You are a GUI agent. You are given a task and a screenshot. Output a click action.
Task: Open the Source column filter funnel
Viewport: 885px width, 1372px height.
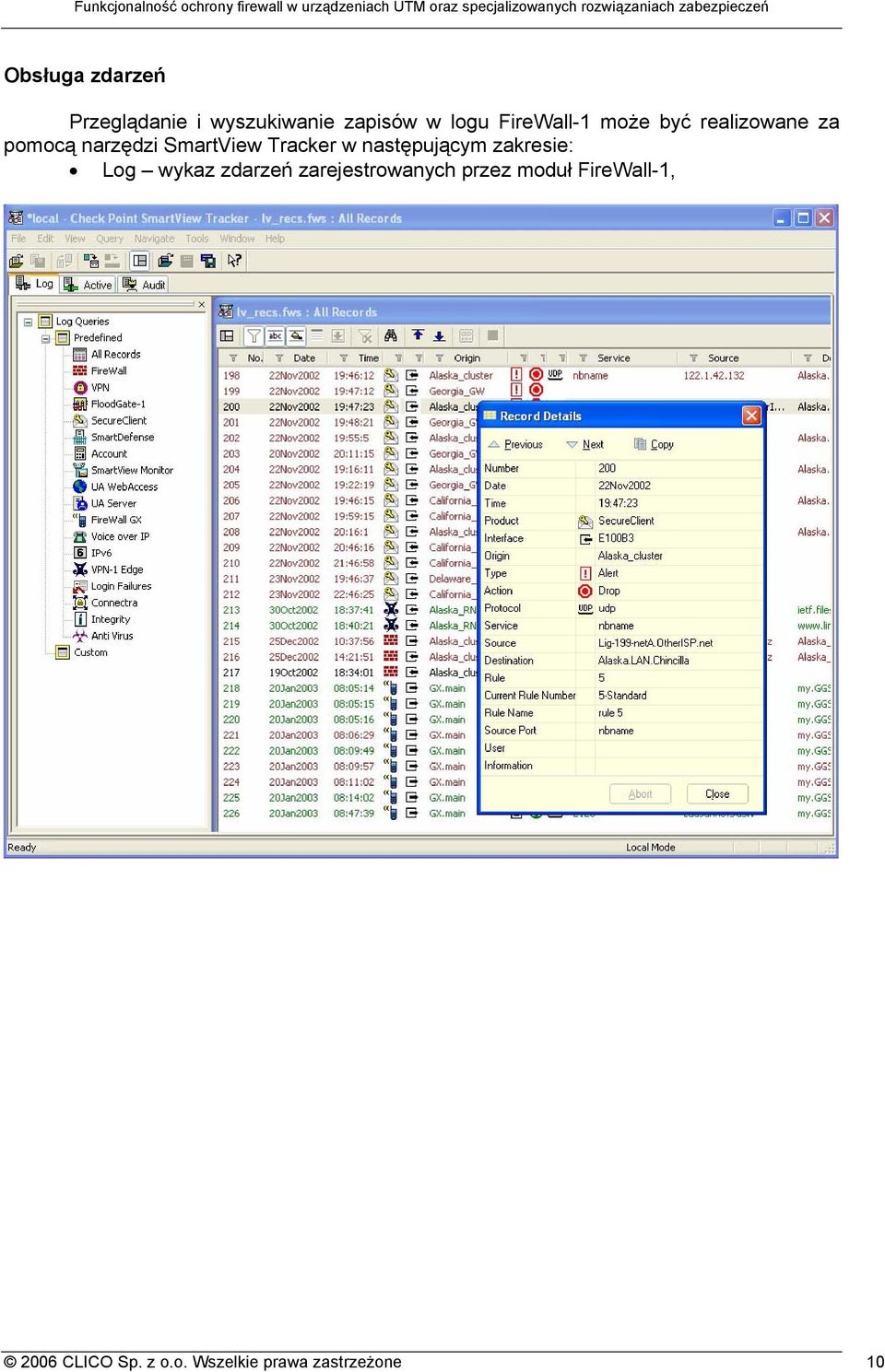point(693,358)
